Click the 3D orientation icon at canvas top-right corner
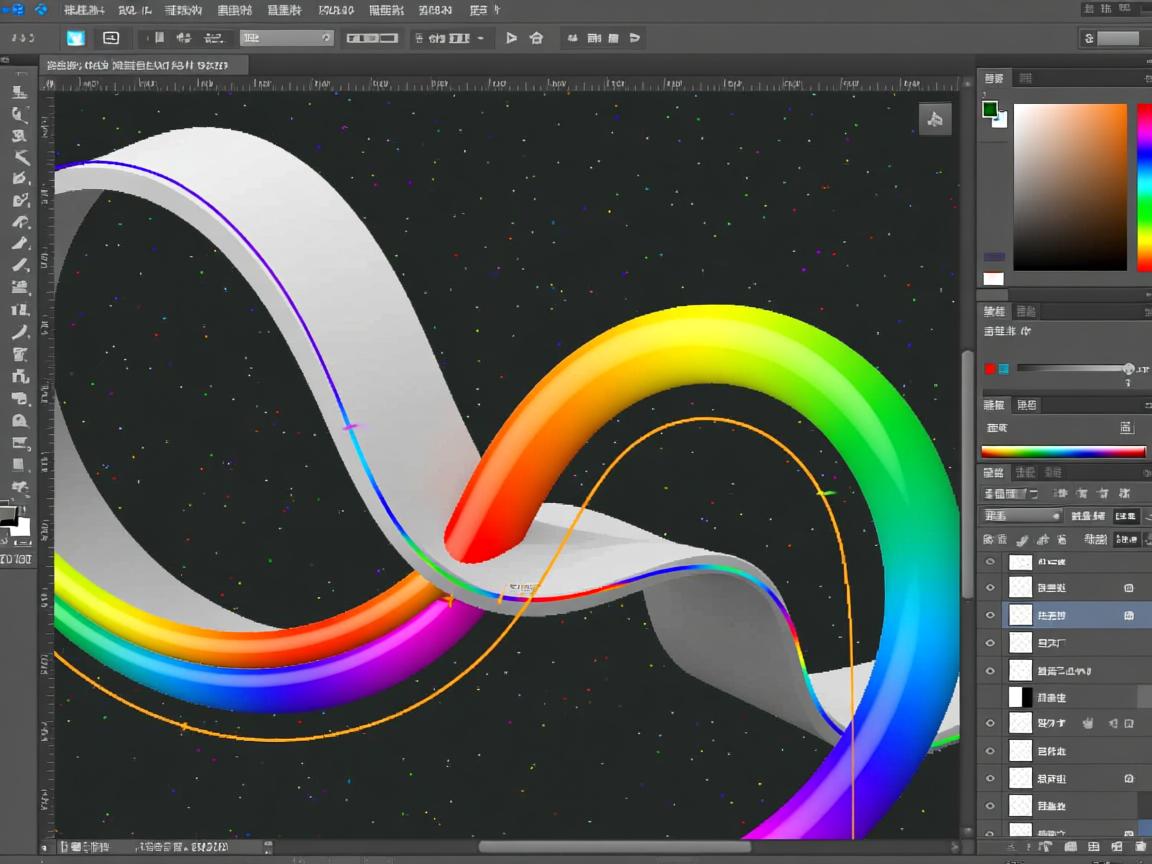The width and height of the screenshot is (1152, 864). click(x=935, y=119)
